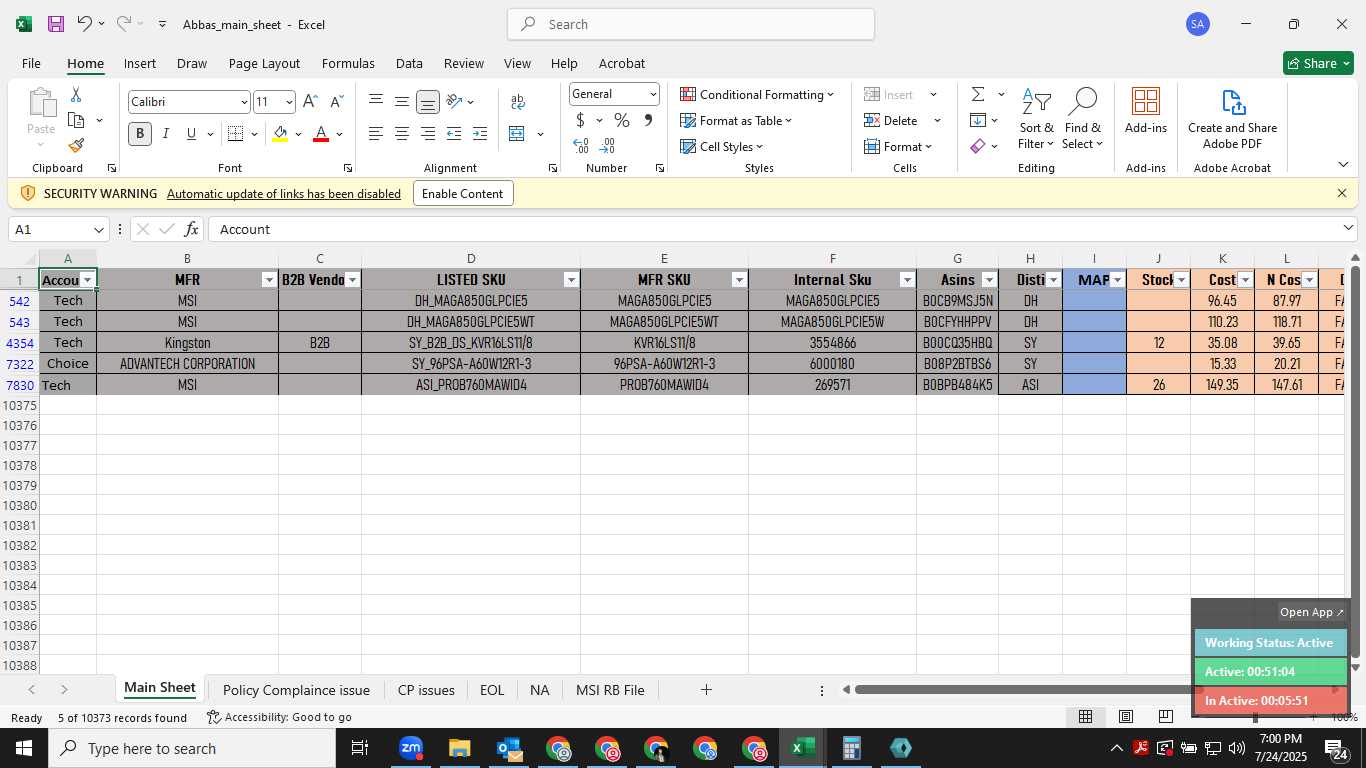Click the Fill Color yellow bucket
Image resolution: width=1366 pixels, height=768 pixels.
[x=280, y=134]
